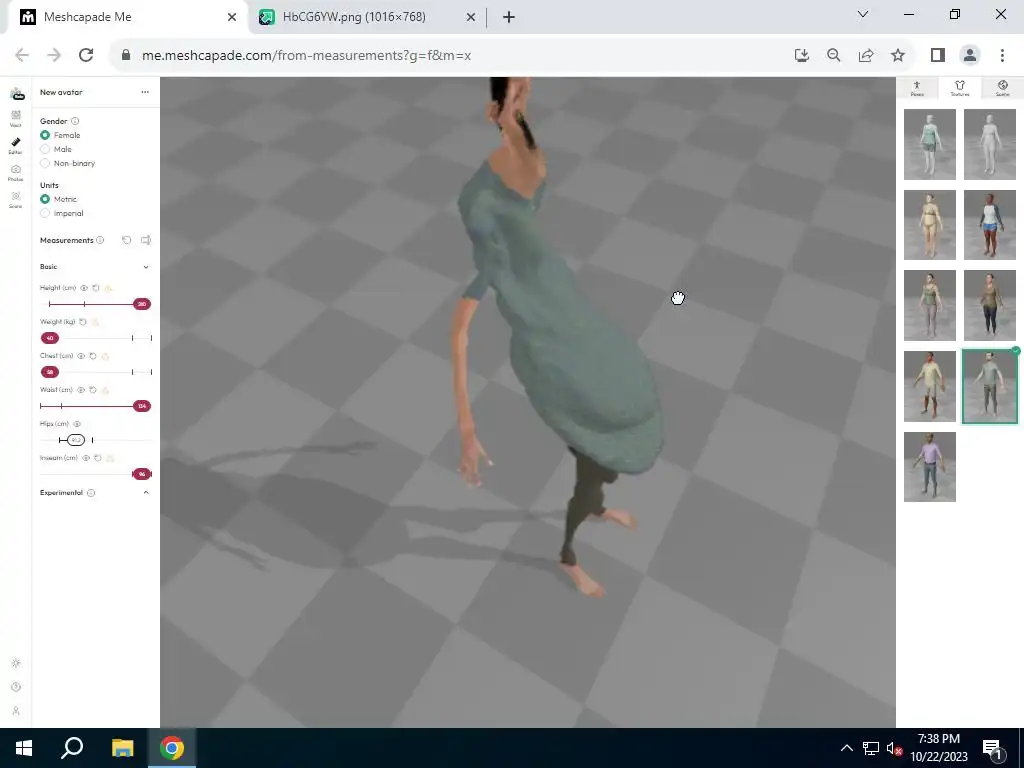The height and width of the screenshot is (768, 1024).
Task: Select the Female gender option
Action: 45,135
